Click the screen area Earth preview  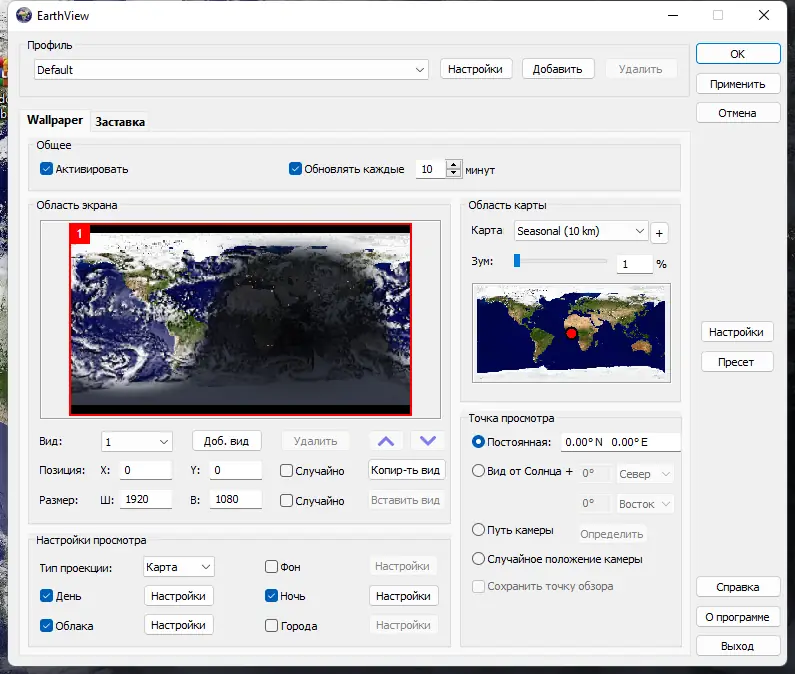pyautogui.click(x=240, y=320)
